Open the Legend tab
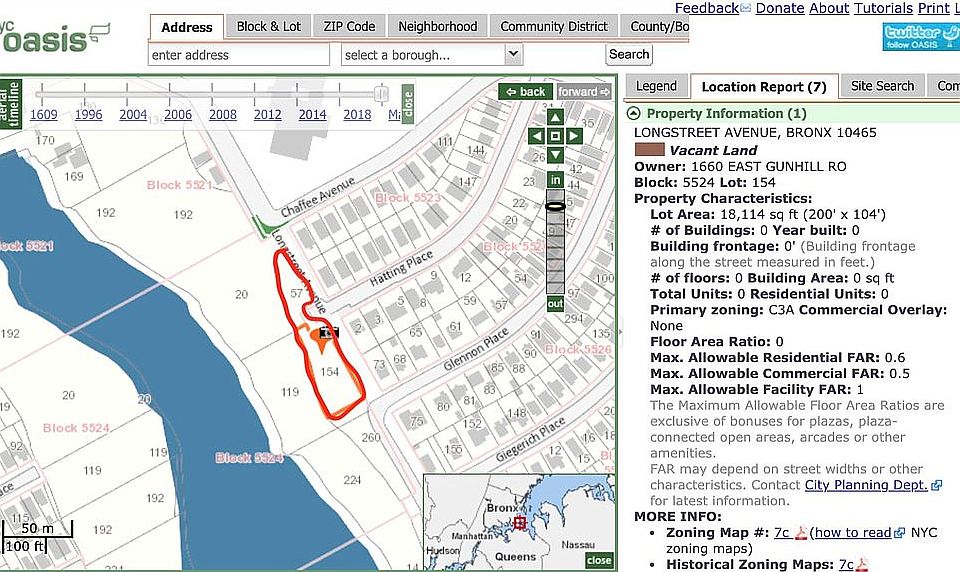 [656, 86]
